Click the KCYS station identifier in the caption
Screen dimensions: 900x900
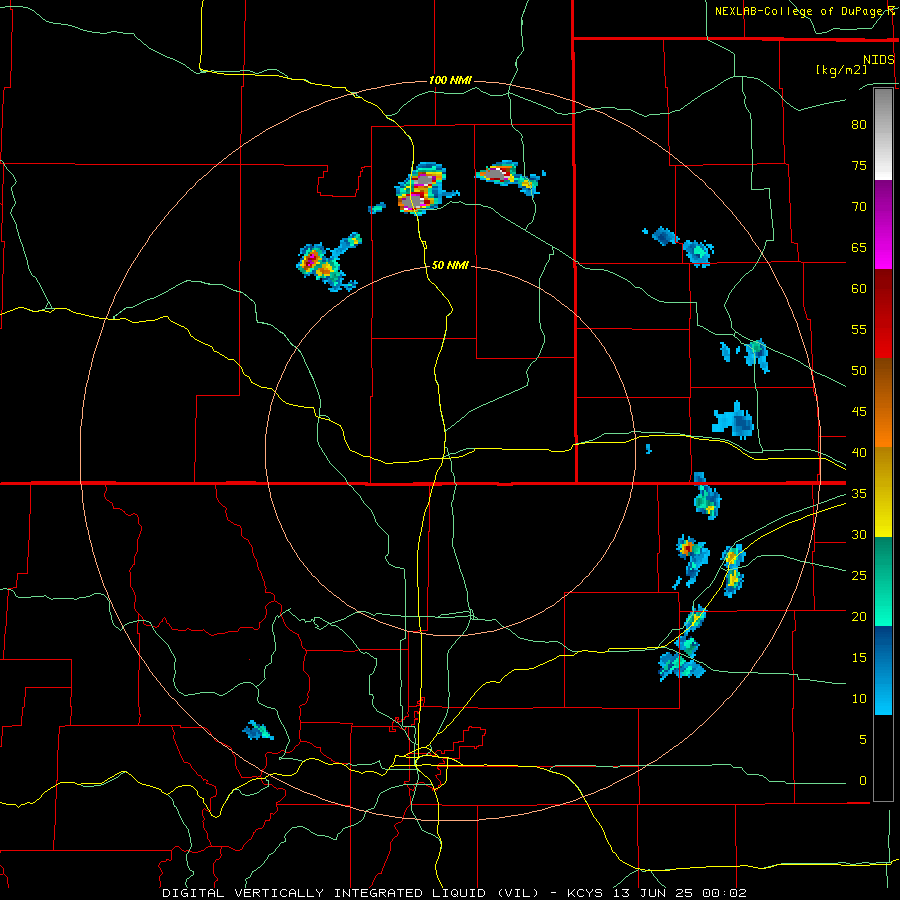585,893
